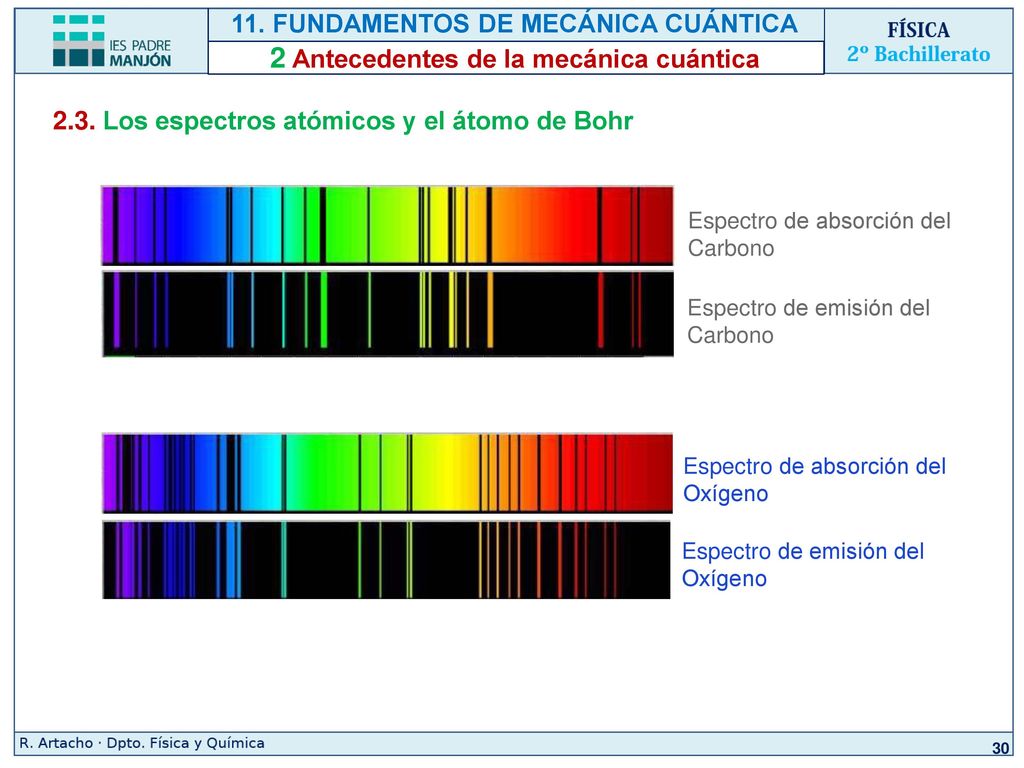Image resolution: width=1024 pixels, height=768 pixels.
Task: Click footer 'R. Artacho · Dpto. Física y Química'
Action: point(142,743)
